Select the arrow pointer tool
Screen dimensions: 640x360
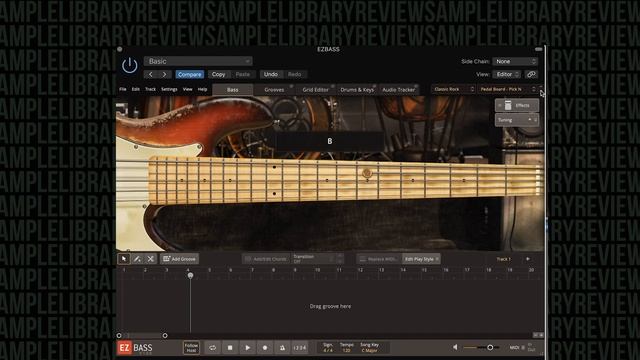click(x=124, y=259)
